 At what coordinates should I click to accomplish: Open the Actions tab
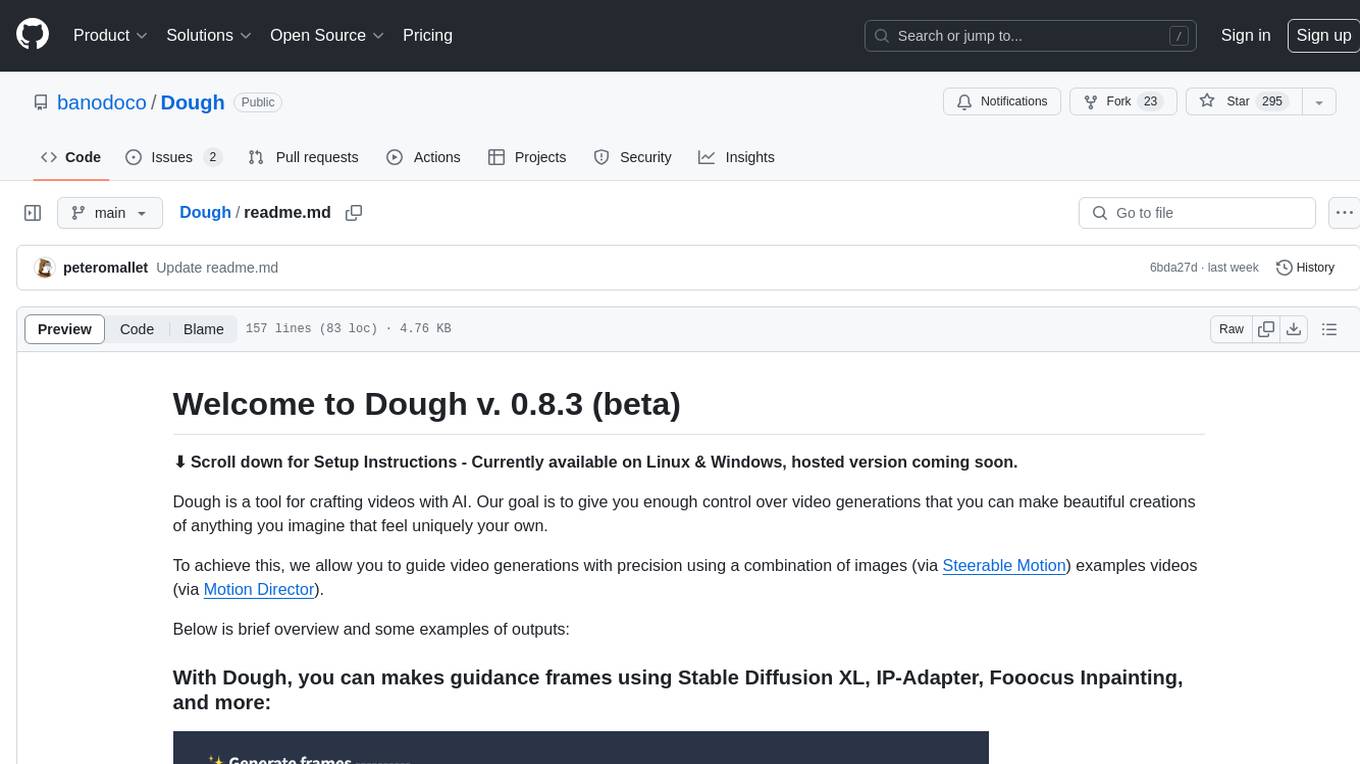(423, 157)
